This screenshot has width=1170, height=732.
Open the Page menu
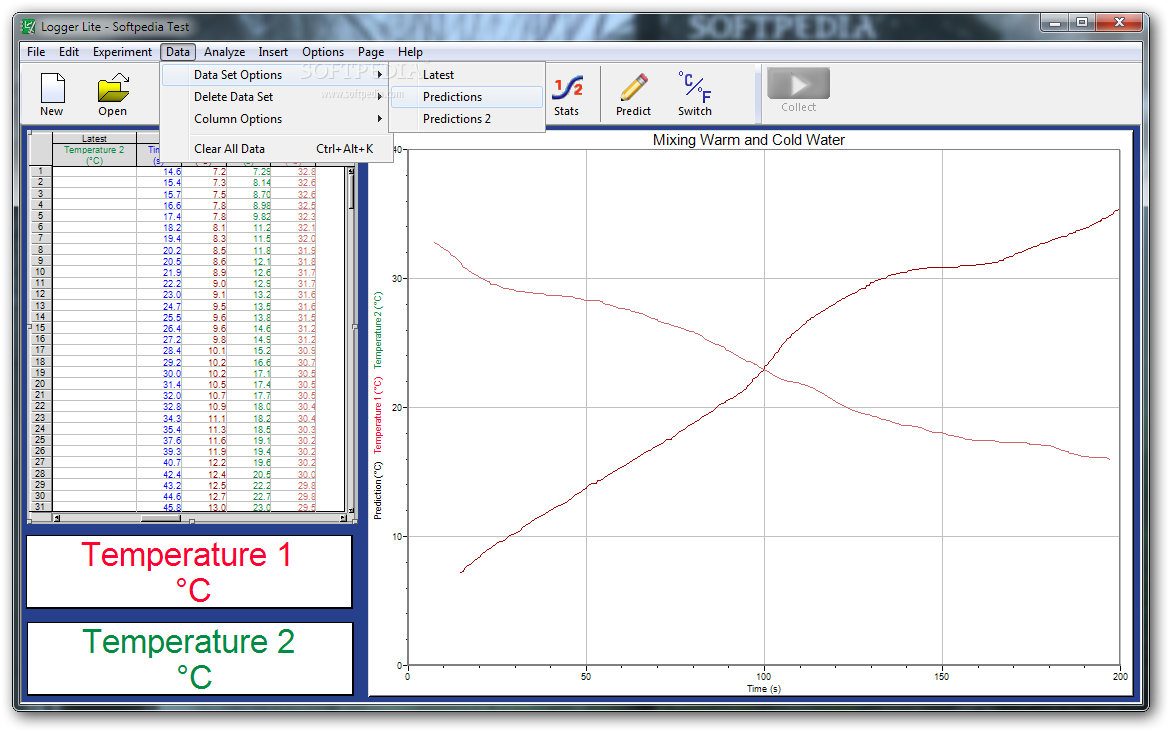pyautogui.click(x=371, y=51)
